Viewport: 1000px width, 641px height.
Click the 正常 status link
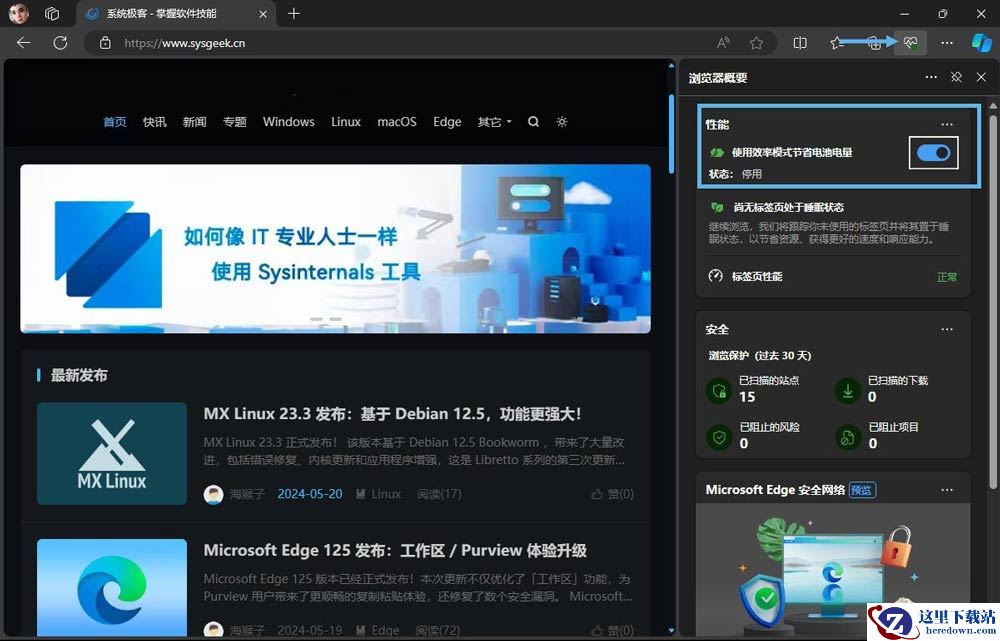point(946,277)
